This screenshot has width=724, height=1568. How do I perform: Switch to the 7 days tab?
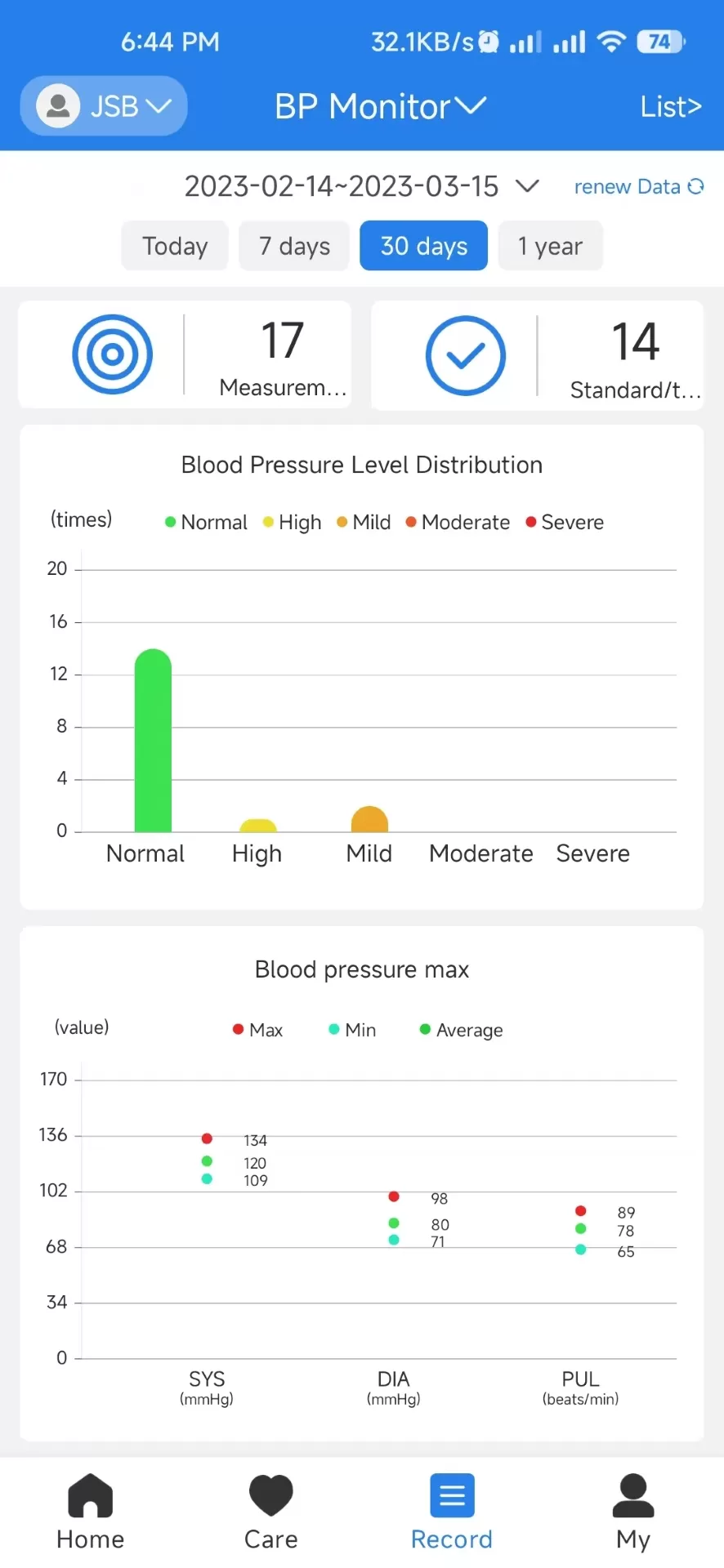click(x=294, y=246)
